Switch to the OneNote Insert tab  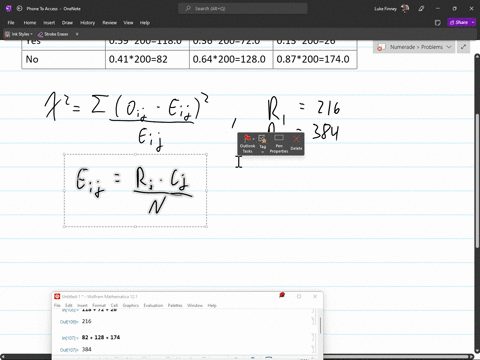click(x=49, y=23)
